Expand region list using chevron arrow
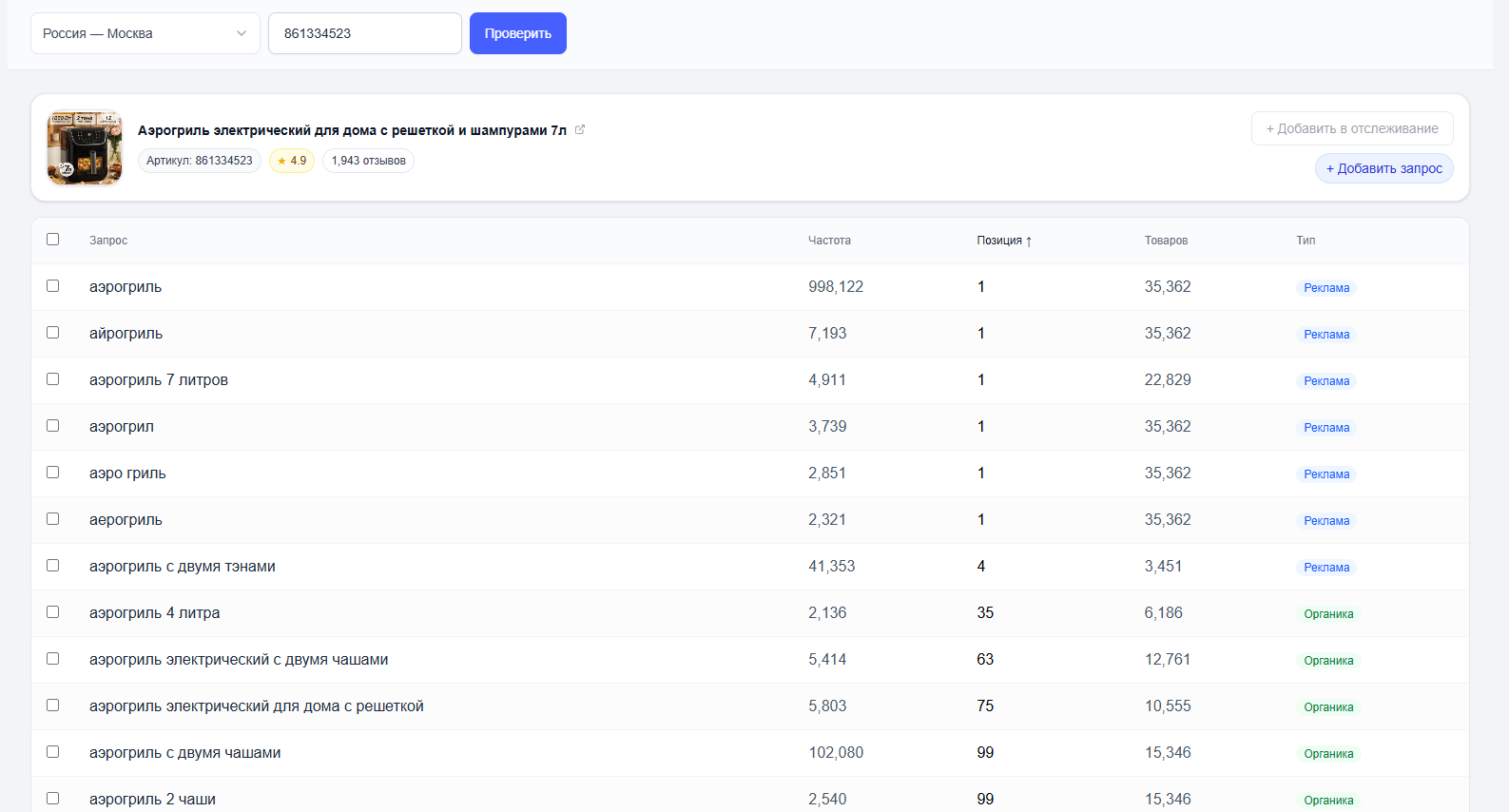 tap(242, 33)
